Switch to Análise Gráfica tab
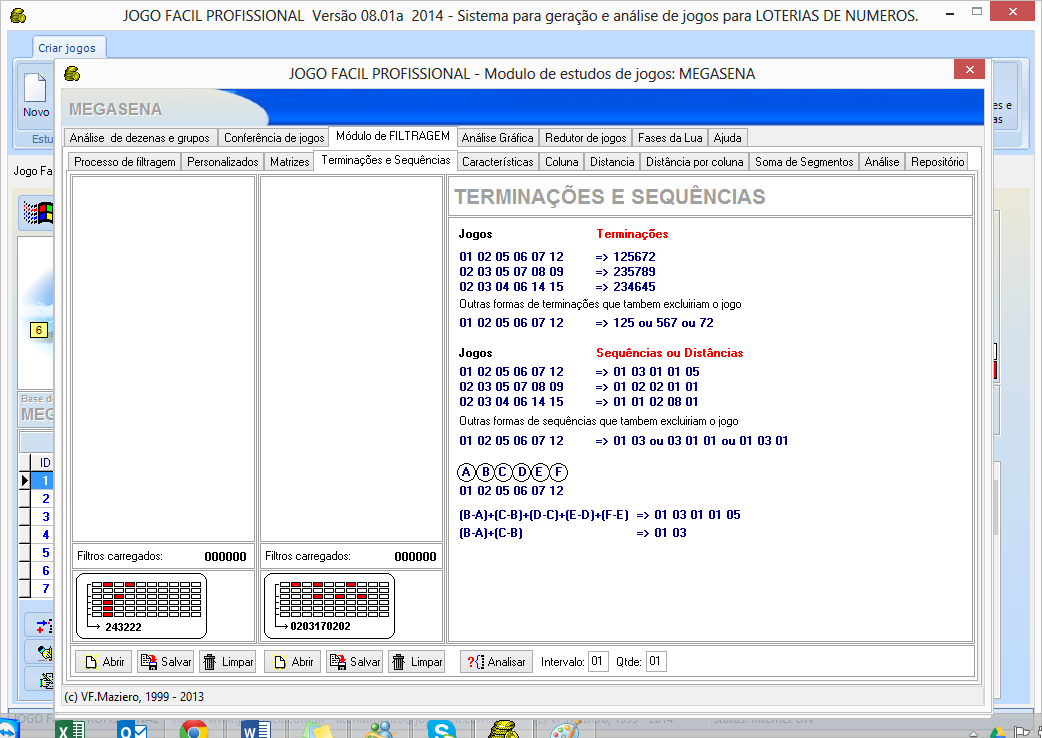 coord(497,138)
